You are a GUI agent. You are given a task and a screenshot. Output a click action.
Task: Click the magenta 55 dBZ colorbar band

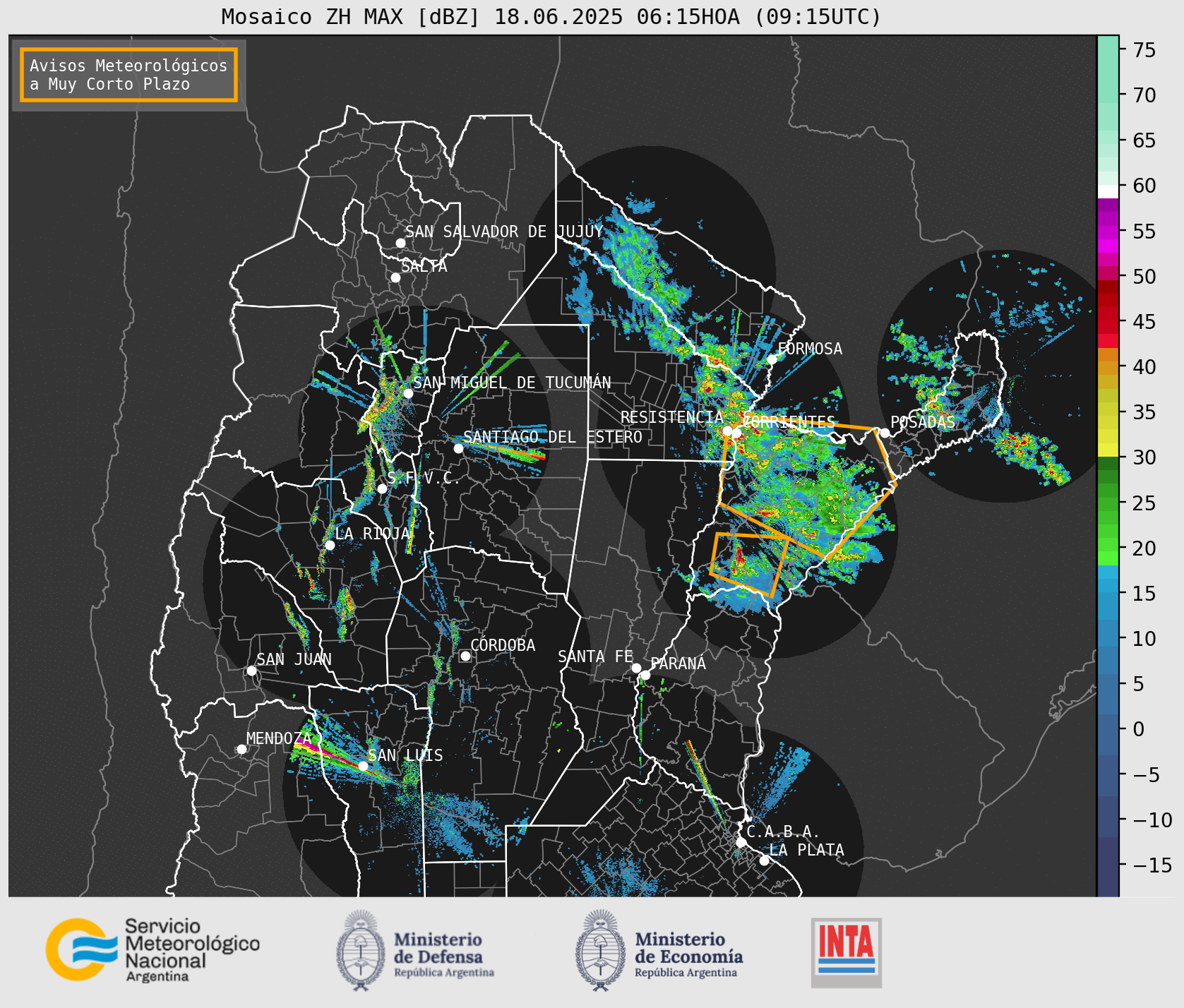click(1108, 231)
